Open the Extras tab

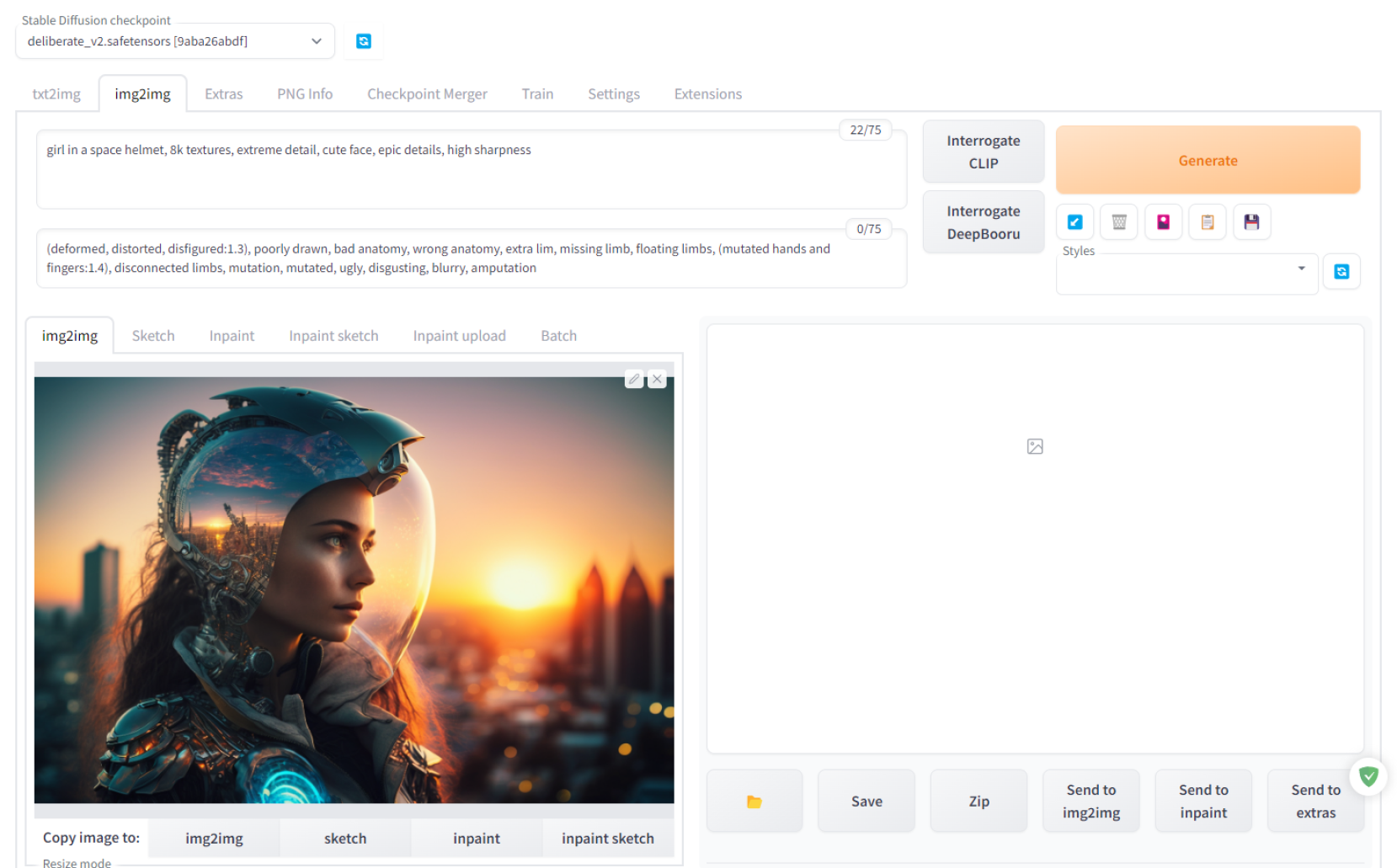click(224, 93)
